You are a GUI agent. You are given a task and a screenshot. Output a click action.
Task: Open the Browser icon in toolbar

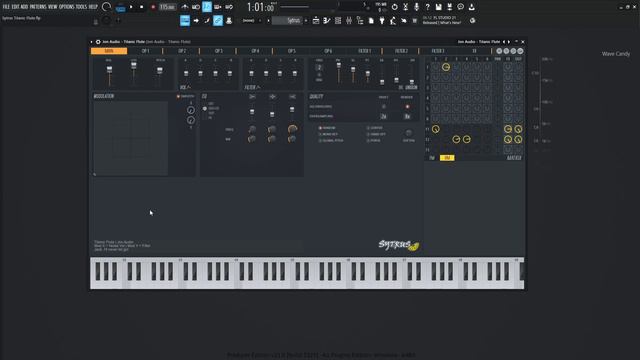click(x=360, y=20)
